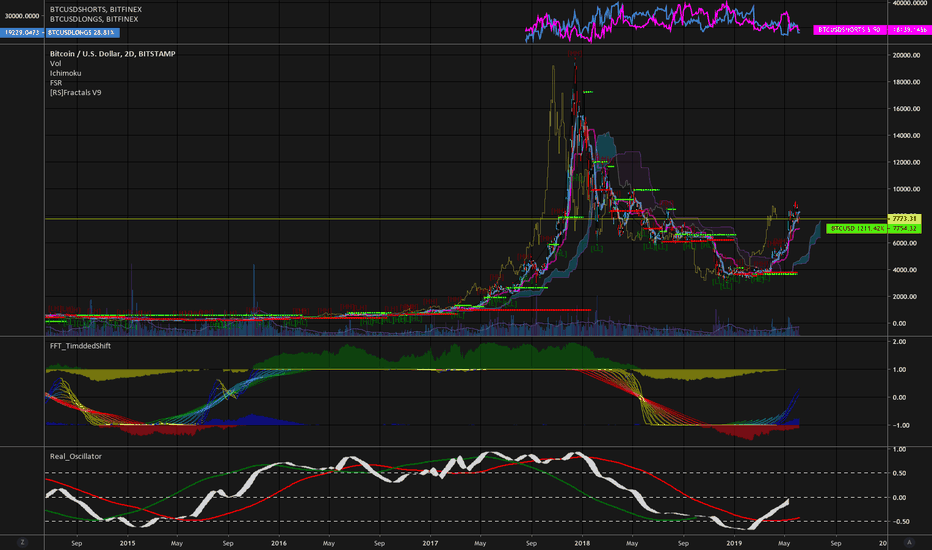The image size is (932, 550).
Task: Select the Ichimoku indicator label
Action: click(x=65, y=73)
